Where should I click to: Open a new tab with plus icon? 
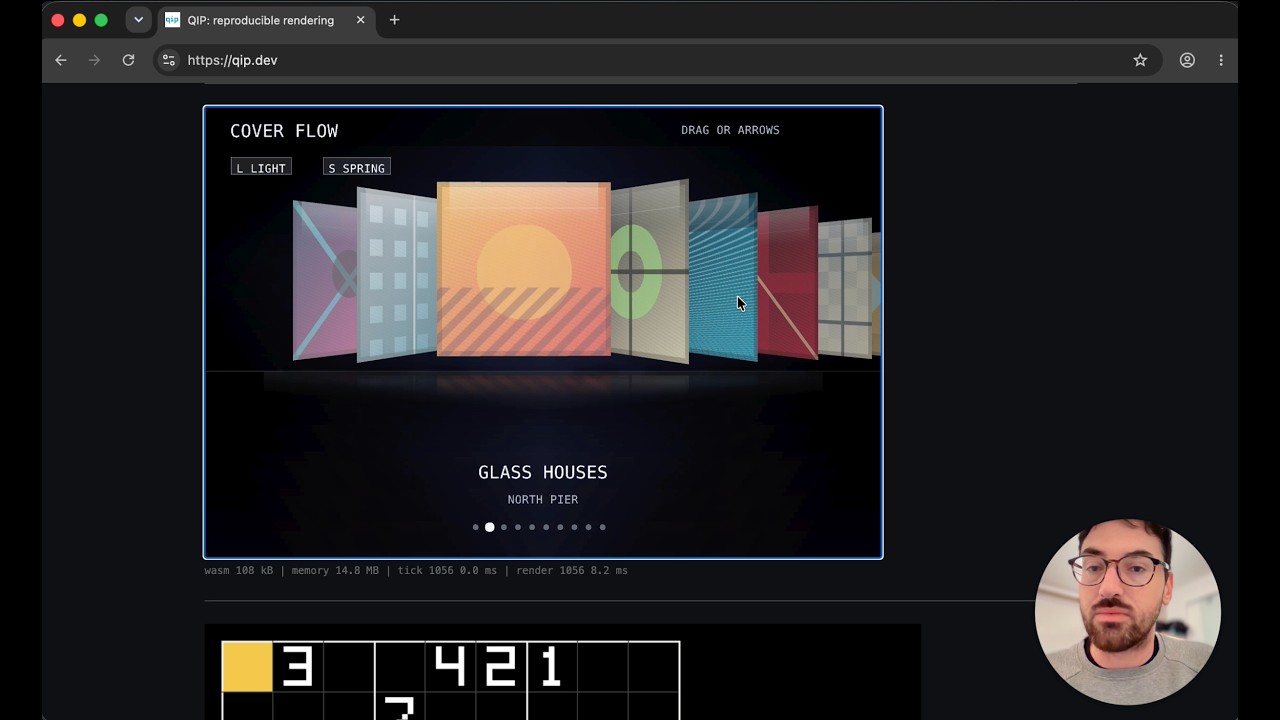394,20
